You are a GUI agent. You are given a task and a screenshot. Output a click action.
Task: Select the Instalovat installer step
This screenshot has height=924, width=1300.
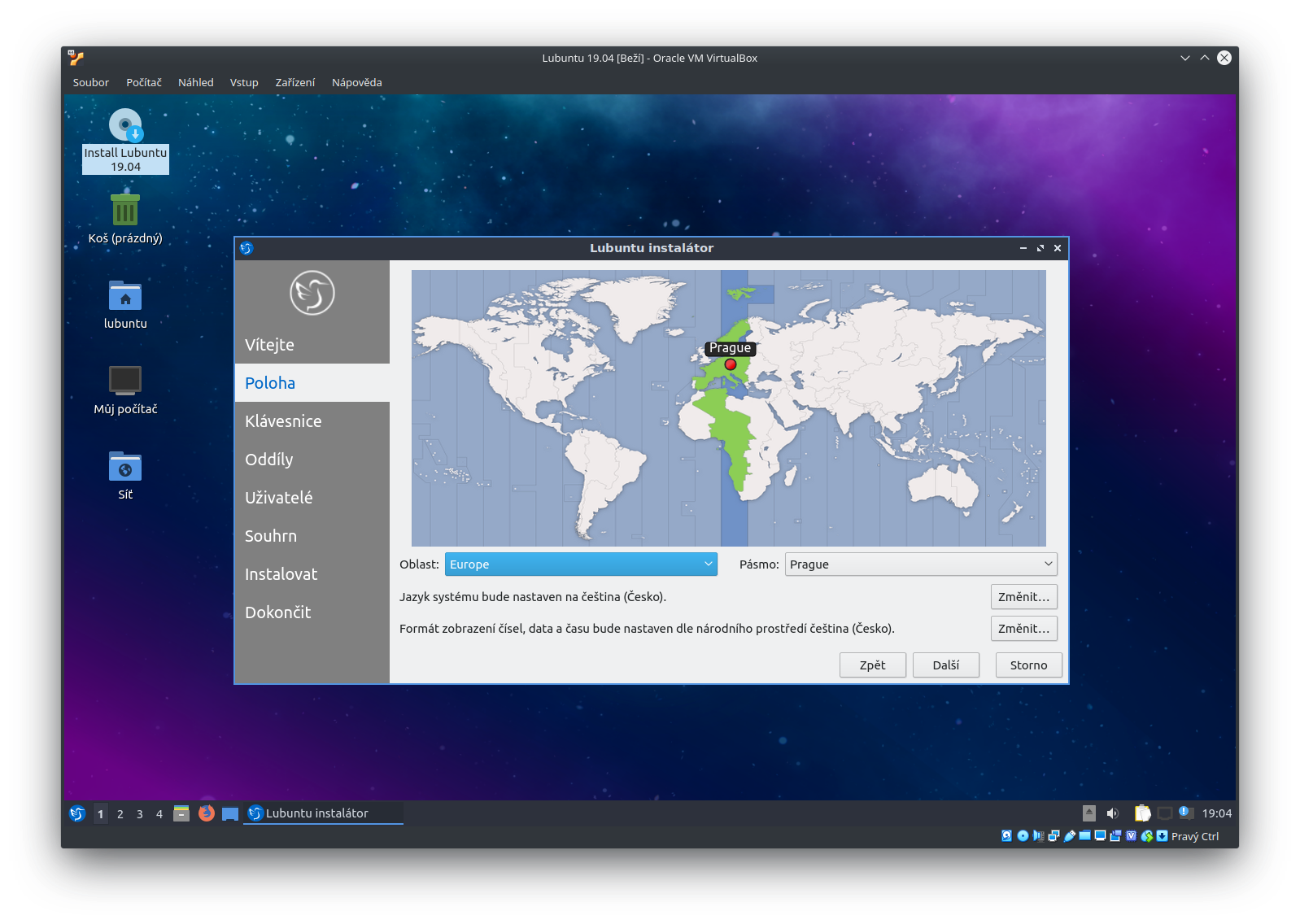pos(312,574)
